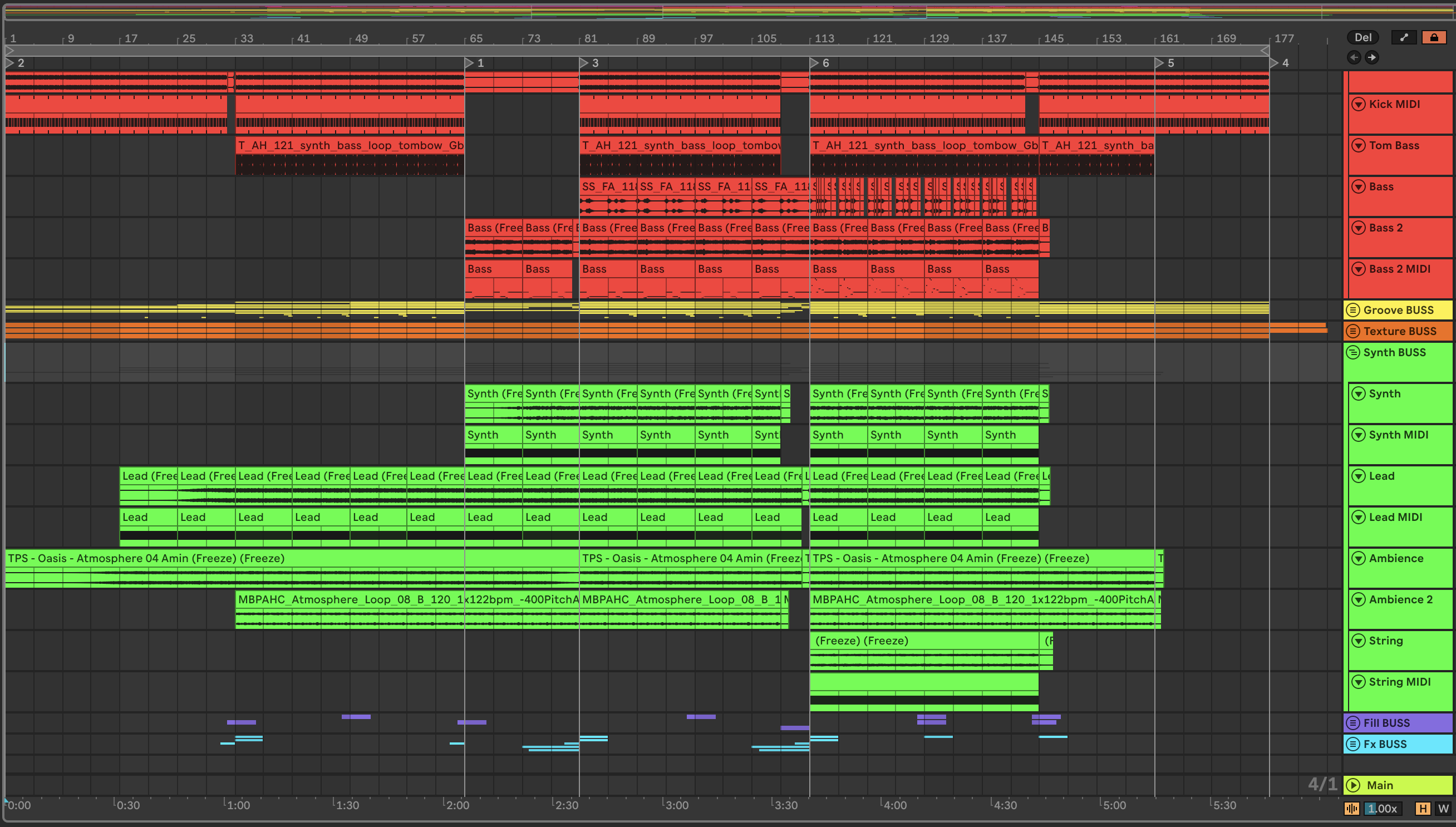The image size is (1456, 827).
Task: Toggle the orange waveform icon button
Action: (x=1351, y=808)
